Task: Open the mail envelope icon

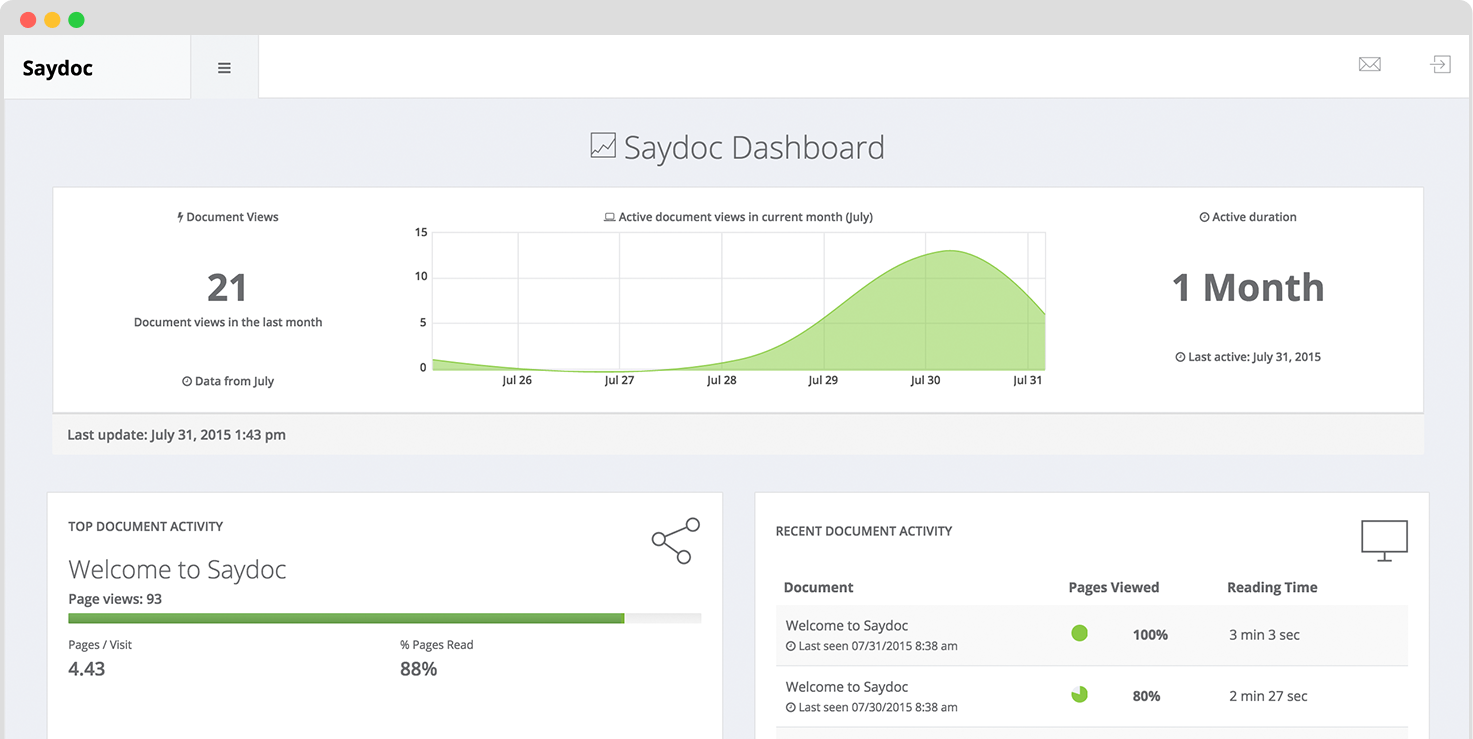Action: click(1369, 64)
